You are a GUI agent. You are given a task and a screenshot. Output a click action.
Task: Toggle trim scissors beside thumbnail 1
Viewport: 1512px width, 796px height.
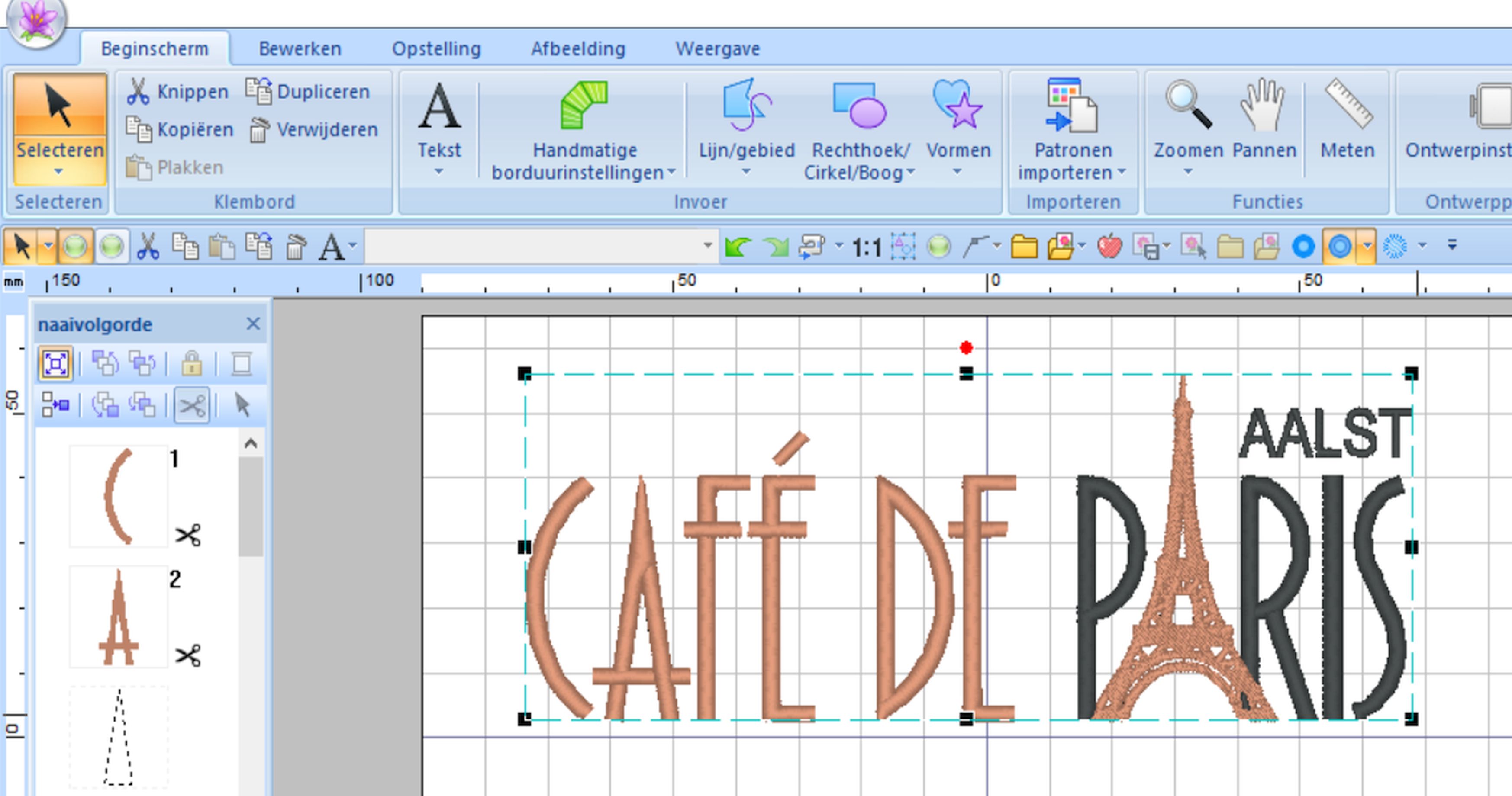coord(188,536)
